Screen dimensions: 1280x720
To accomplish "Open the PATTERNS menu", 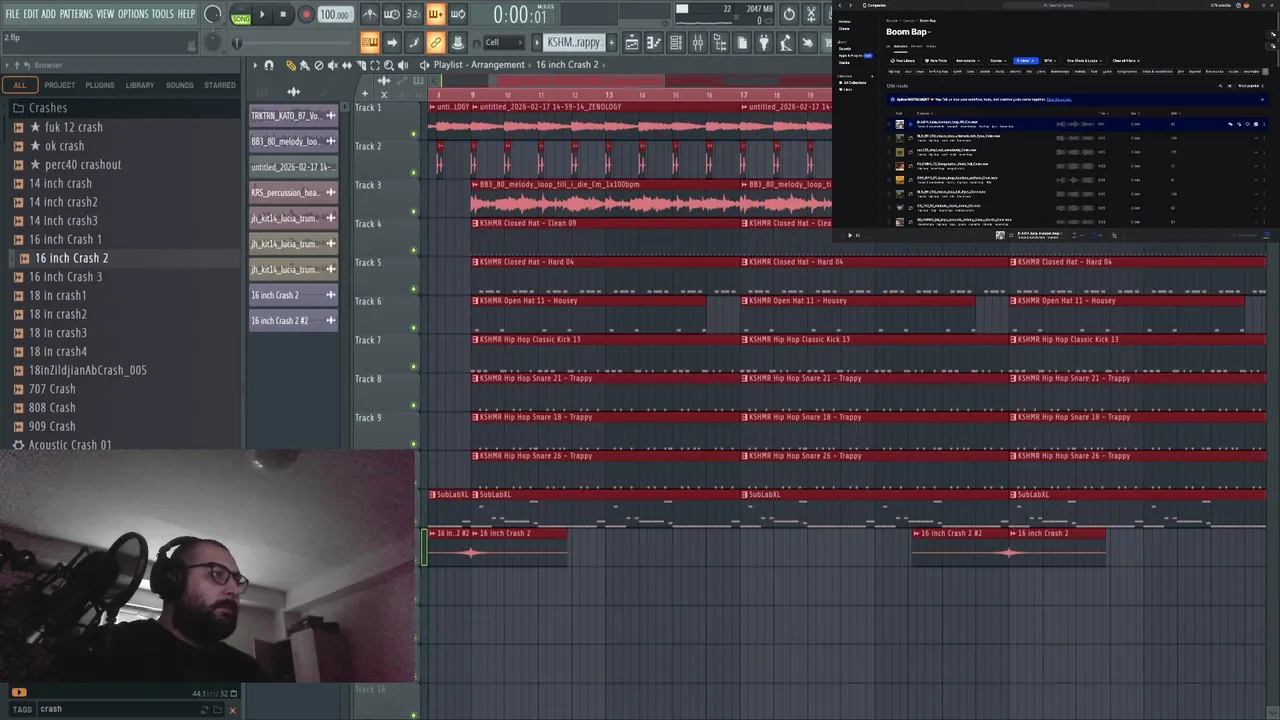I will click(x=76, y=14).
